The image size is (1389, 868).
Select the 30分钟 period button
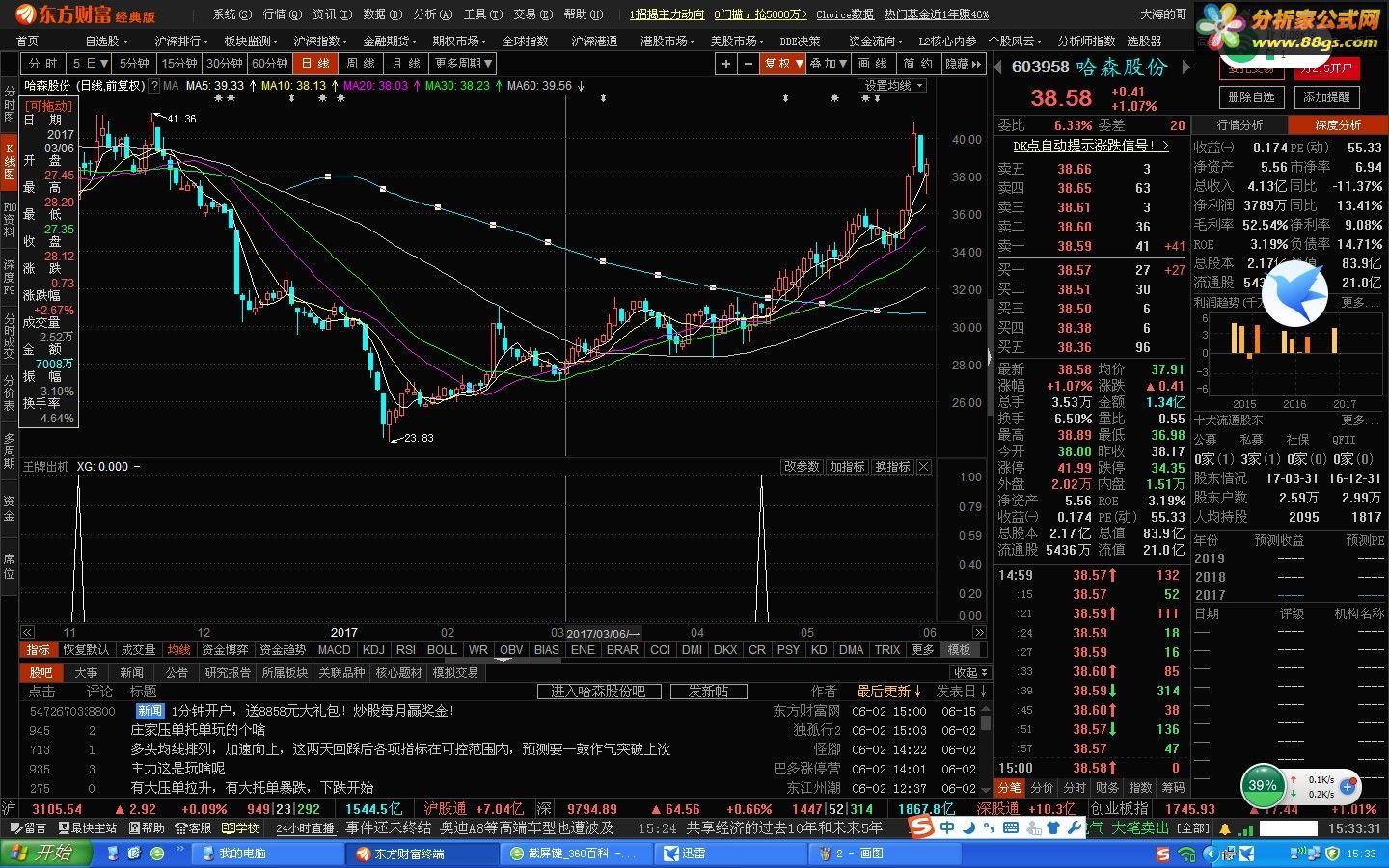click(x=225, y=64)
